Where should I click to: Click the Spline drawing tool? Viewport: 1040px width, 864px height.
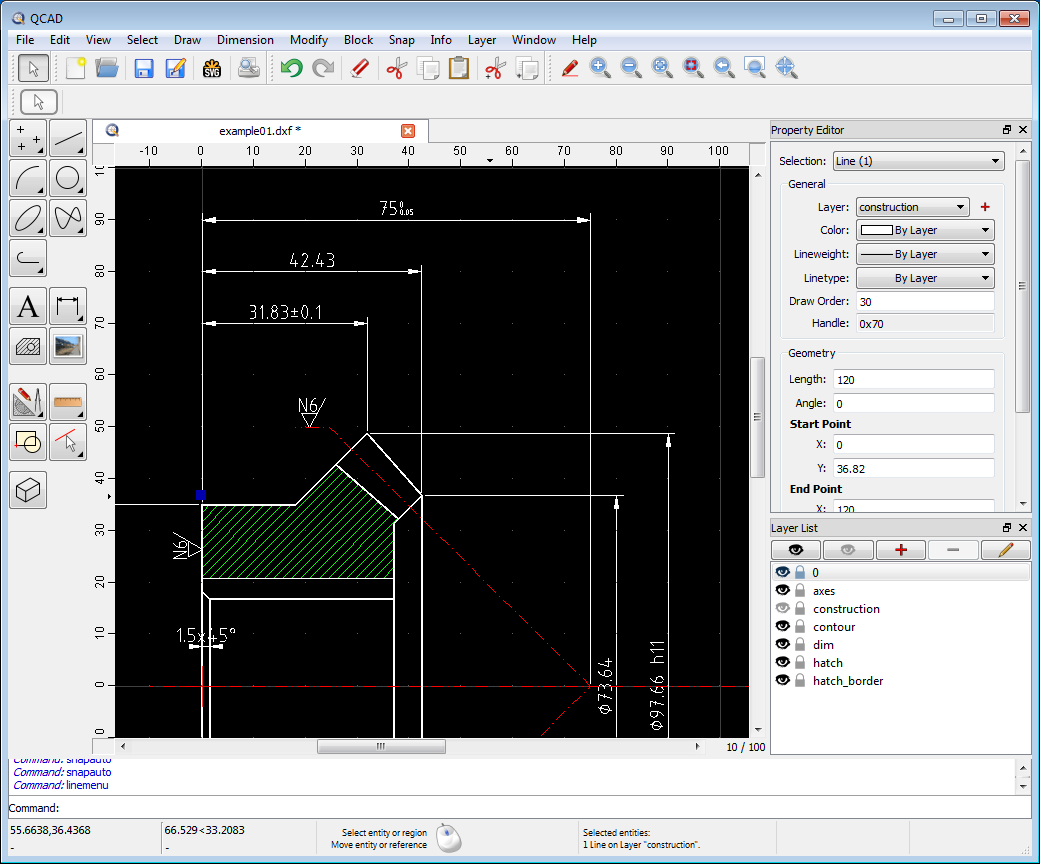pyautogui.click(x=68, y=218)
